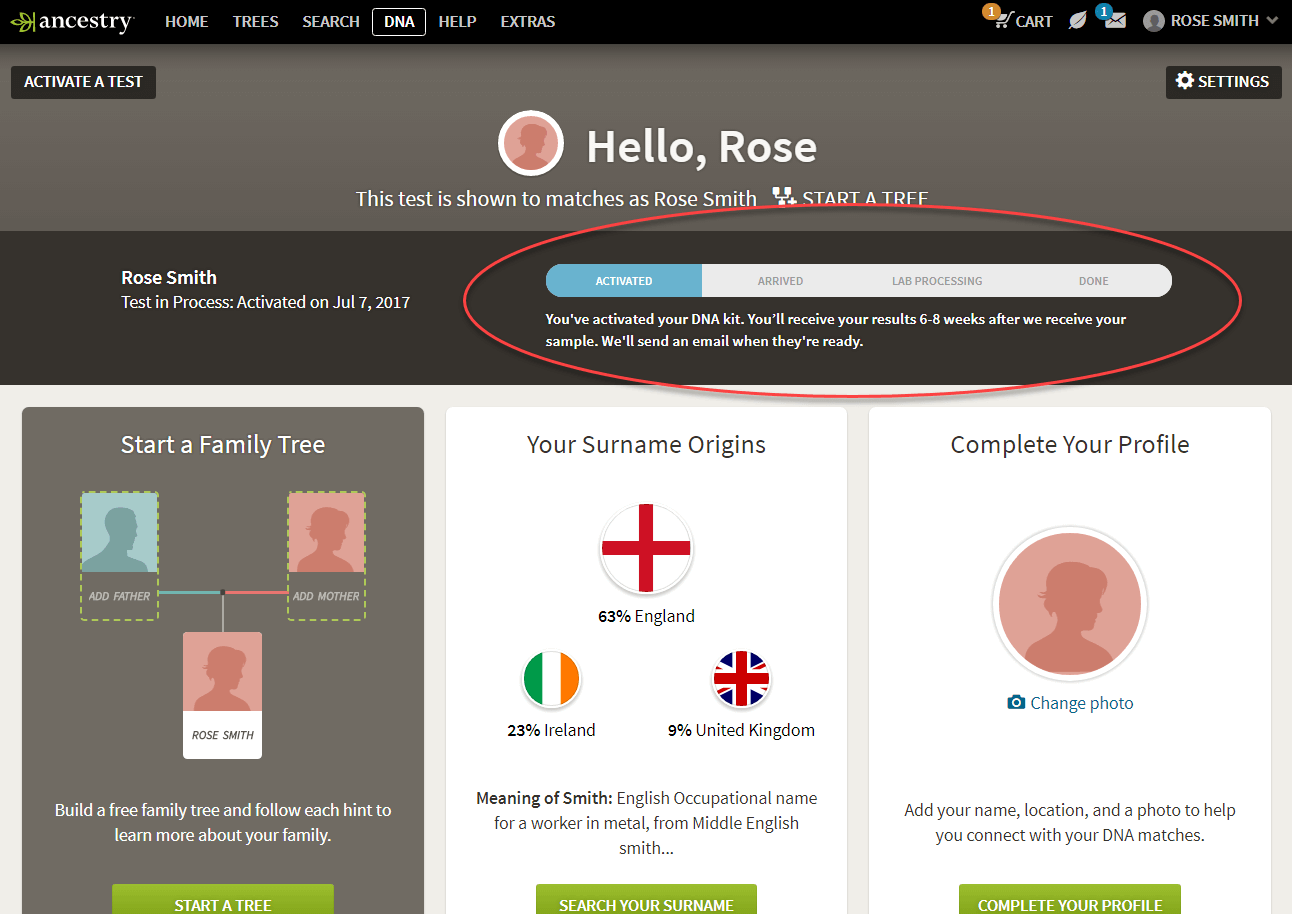This screenshot has height=914, width=1292.
Task: Click the COMPLETE YOUR PROFILE button
Action: coord(1070,900)
